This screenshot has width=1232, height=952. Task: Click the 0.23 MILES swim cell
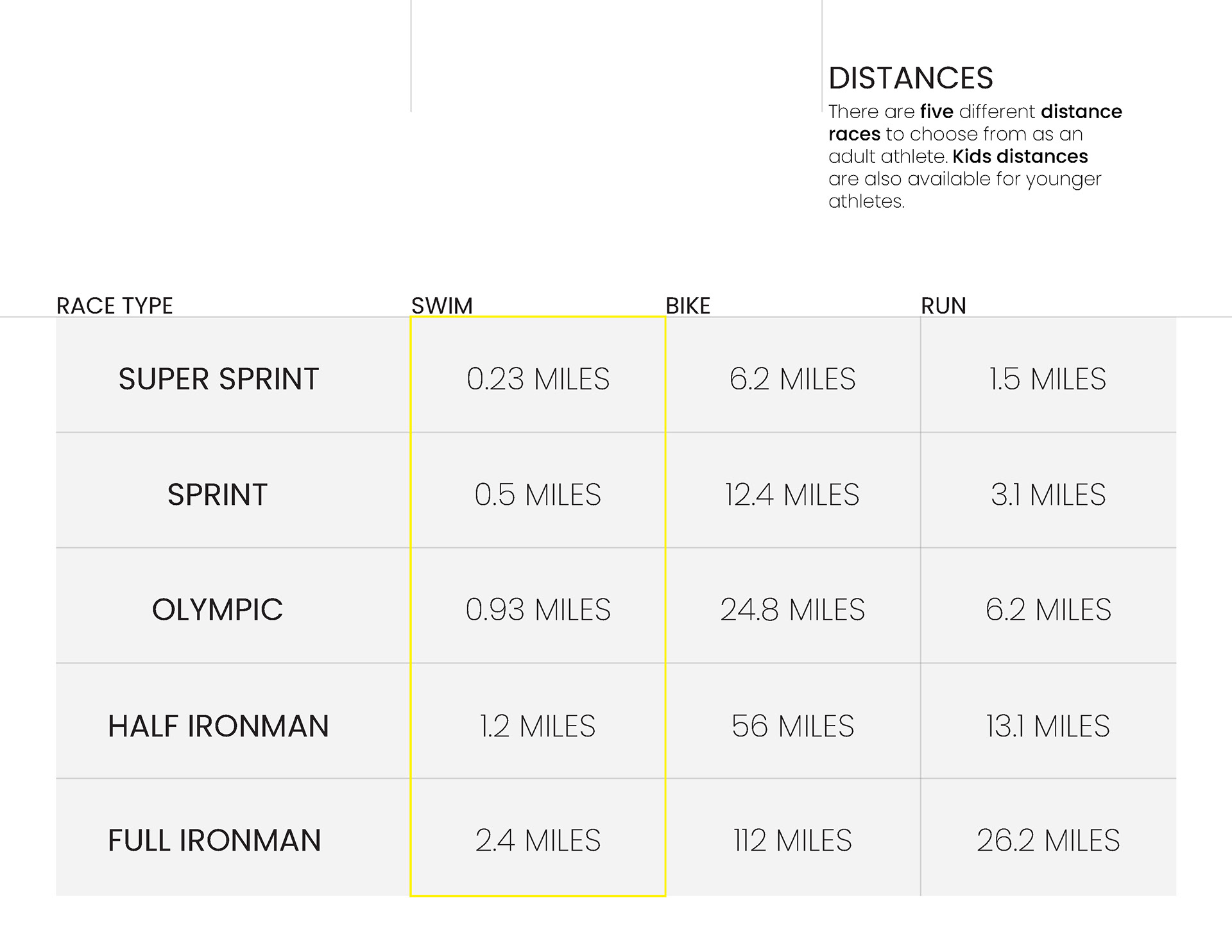(x=538, y=379)
